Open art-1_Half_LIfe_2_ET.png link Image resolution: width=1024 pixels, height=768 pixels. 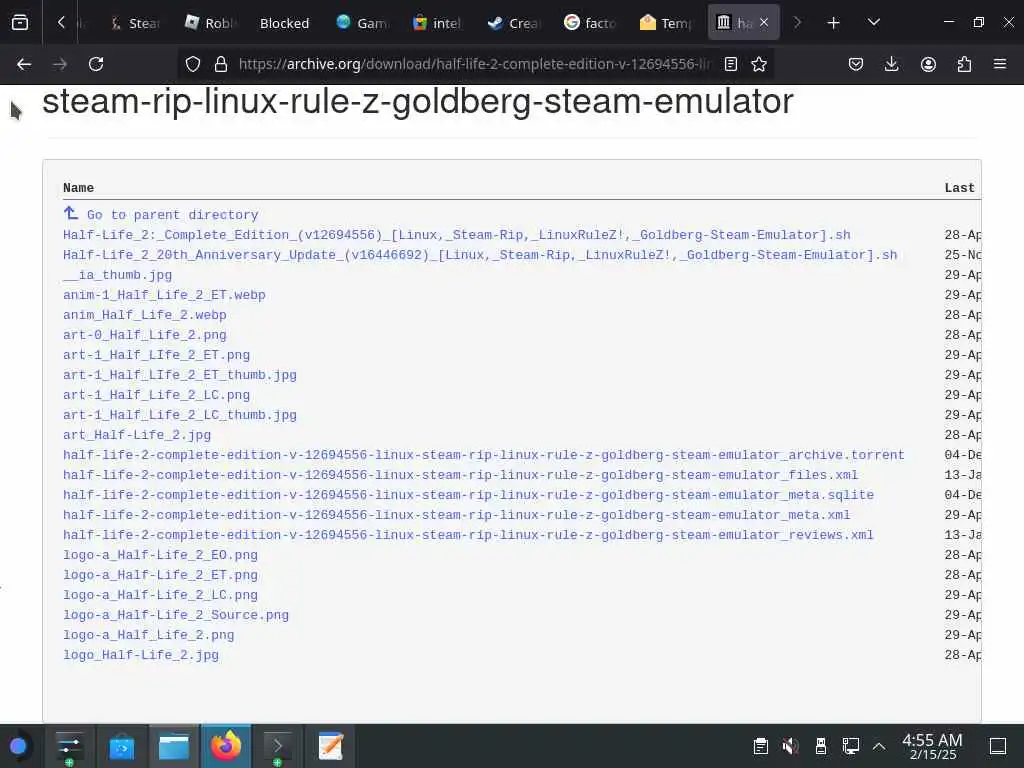(156, 355)
